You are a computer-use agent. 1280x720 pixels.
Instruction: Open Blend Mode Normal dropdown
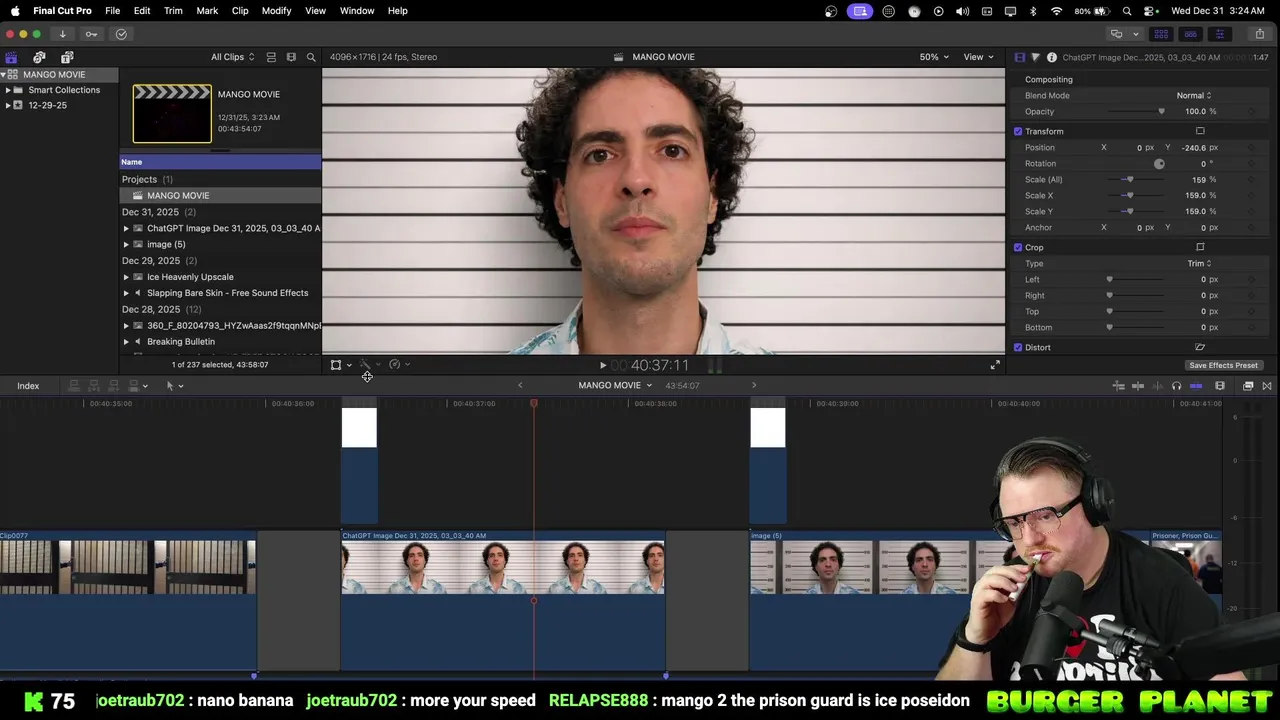(1194, 95)
